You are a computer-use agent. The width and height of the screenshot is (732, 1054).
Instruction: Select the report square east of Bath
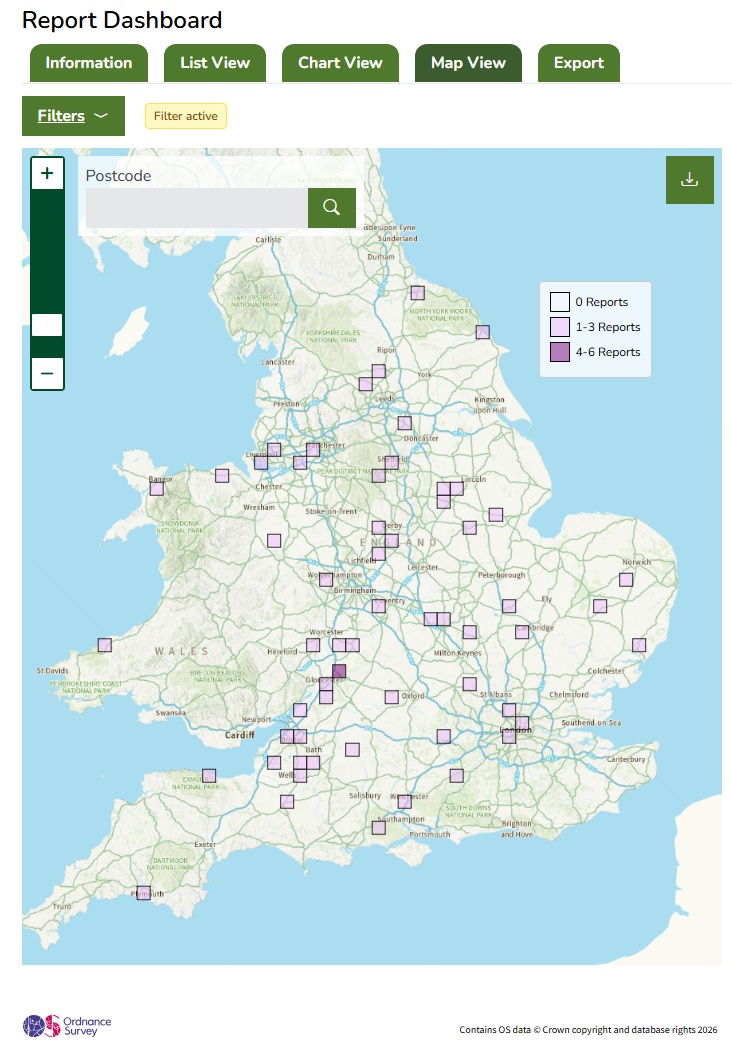click(x=352, y=749)
